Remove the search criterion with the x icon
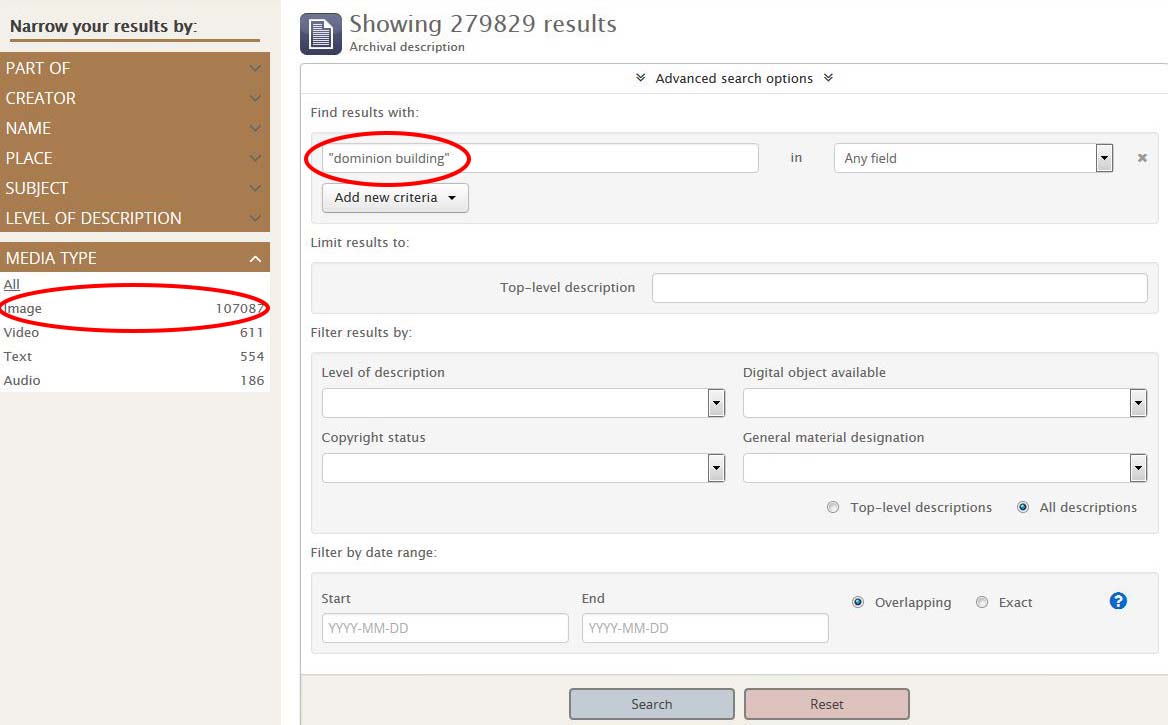This screenshot has height=725, width=1168. (1142, 158)
